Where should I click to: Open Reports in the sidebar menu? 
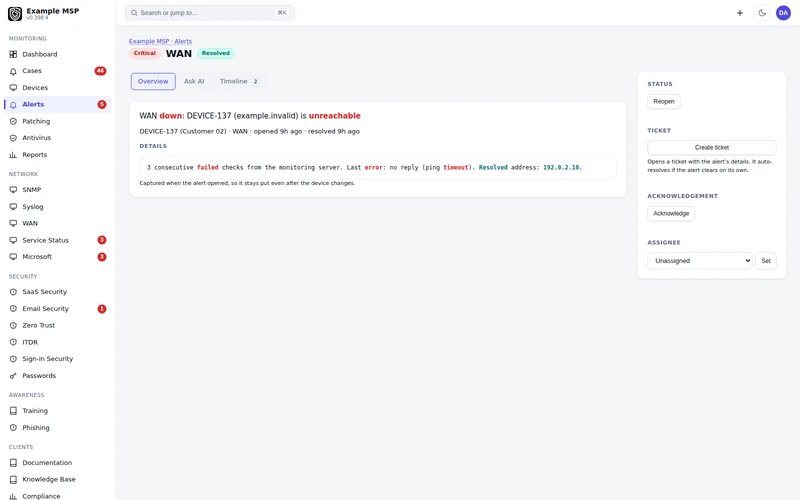pyautogui.click(x=58, y=155)
